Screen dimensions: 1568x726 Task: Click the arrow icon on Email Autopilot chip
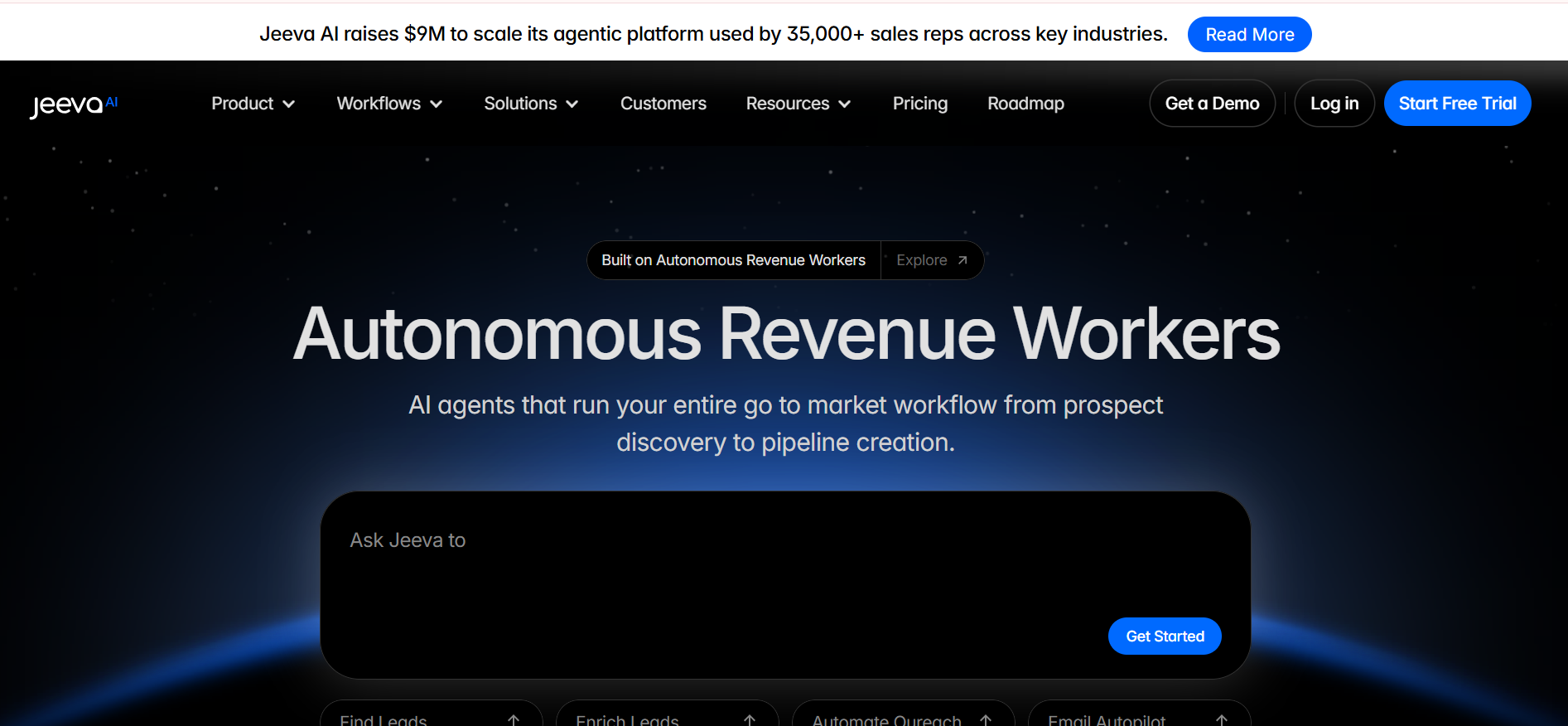[x=1222, y=719]
